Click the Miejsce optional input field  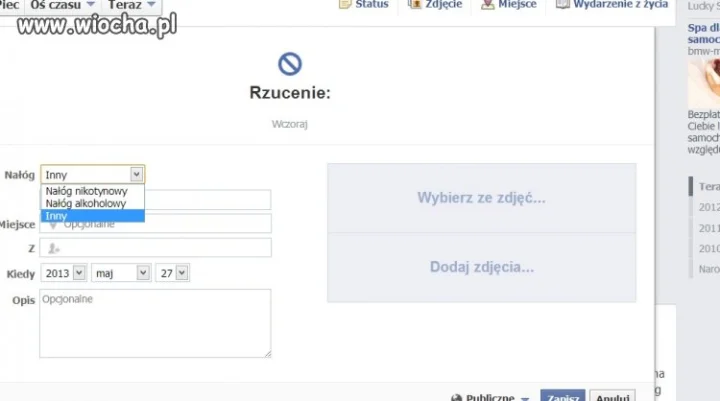click(x=155, y=224)
